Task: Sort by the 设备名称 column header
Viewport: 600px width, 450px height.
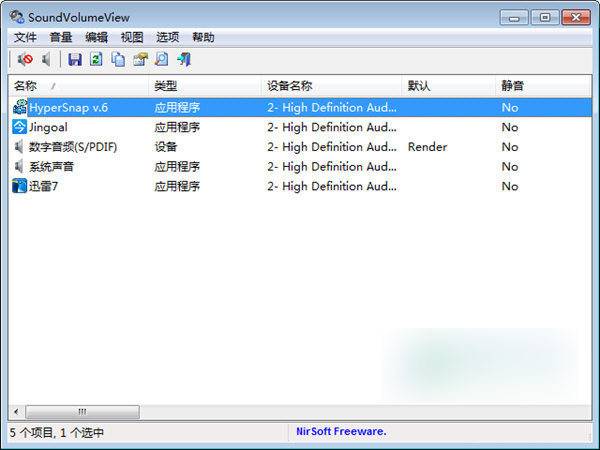Action: (x=332, y=86)
